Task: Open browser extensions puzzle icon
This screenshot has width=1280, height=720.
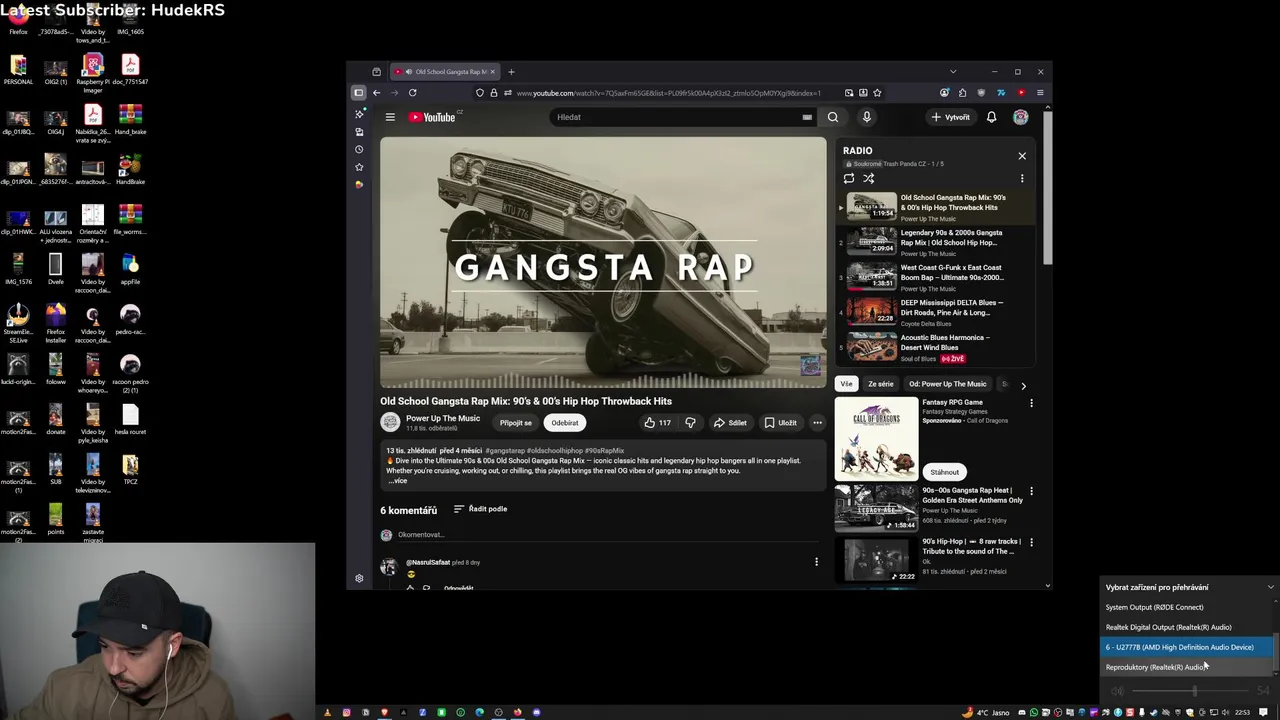Action: point(962,93)
